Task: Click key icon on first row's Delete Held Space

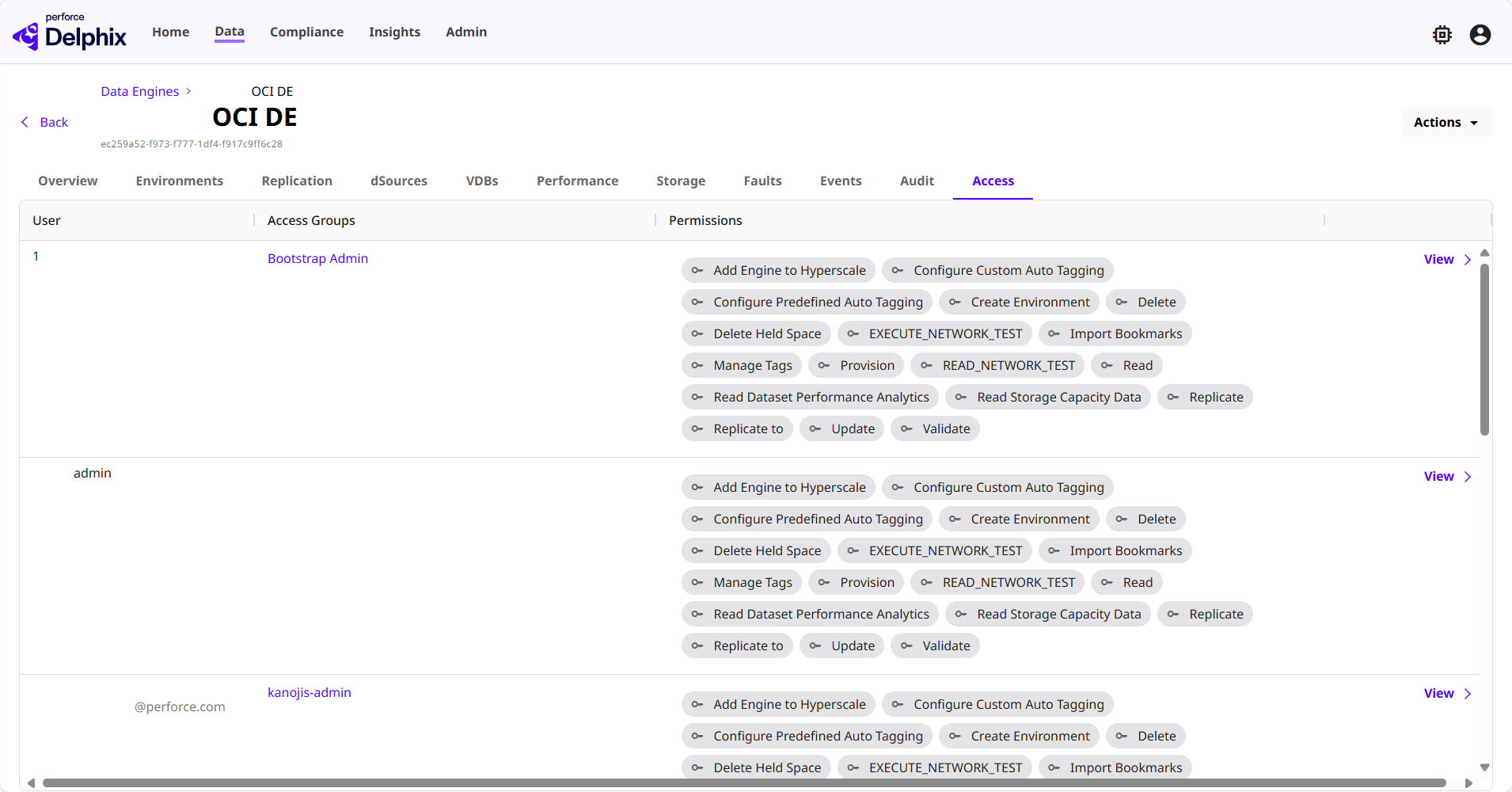Action: pyautogui.click(x=697, y=333)
